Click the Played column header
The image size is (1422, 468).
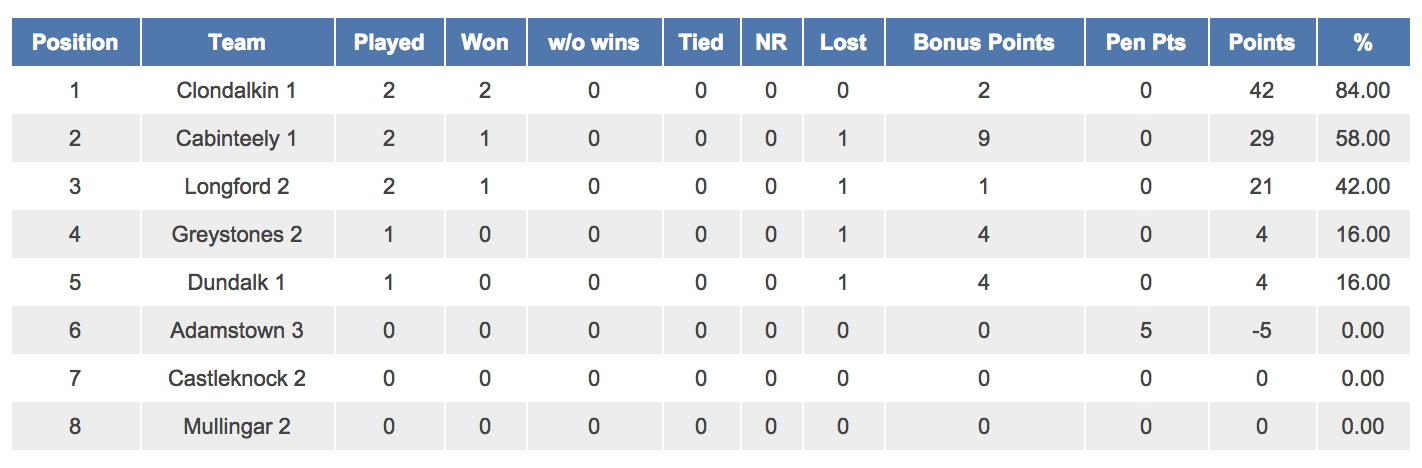point(389,43)
